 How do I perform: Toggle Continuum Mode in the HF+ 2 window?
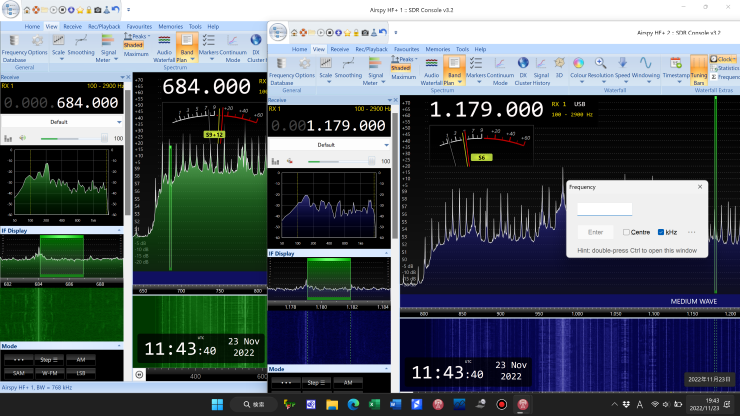(500, 71)
